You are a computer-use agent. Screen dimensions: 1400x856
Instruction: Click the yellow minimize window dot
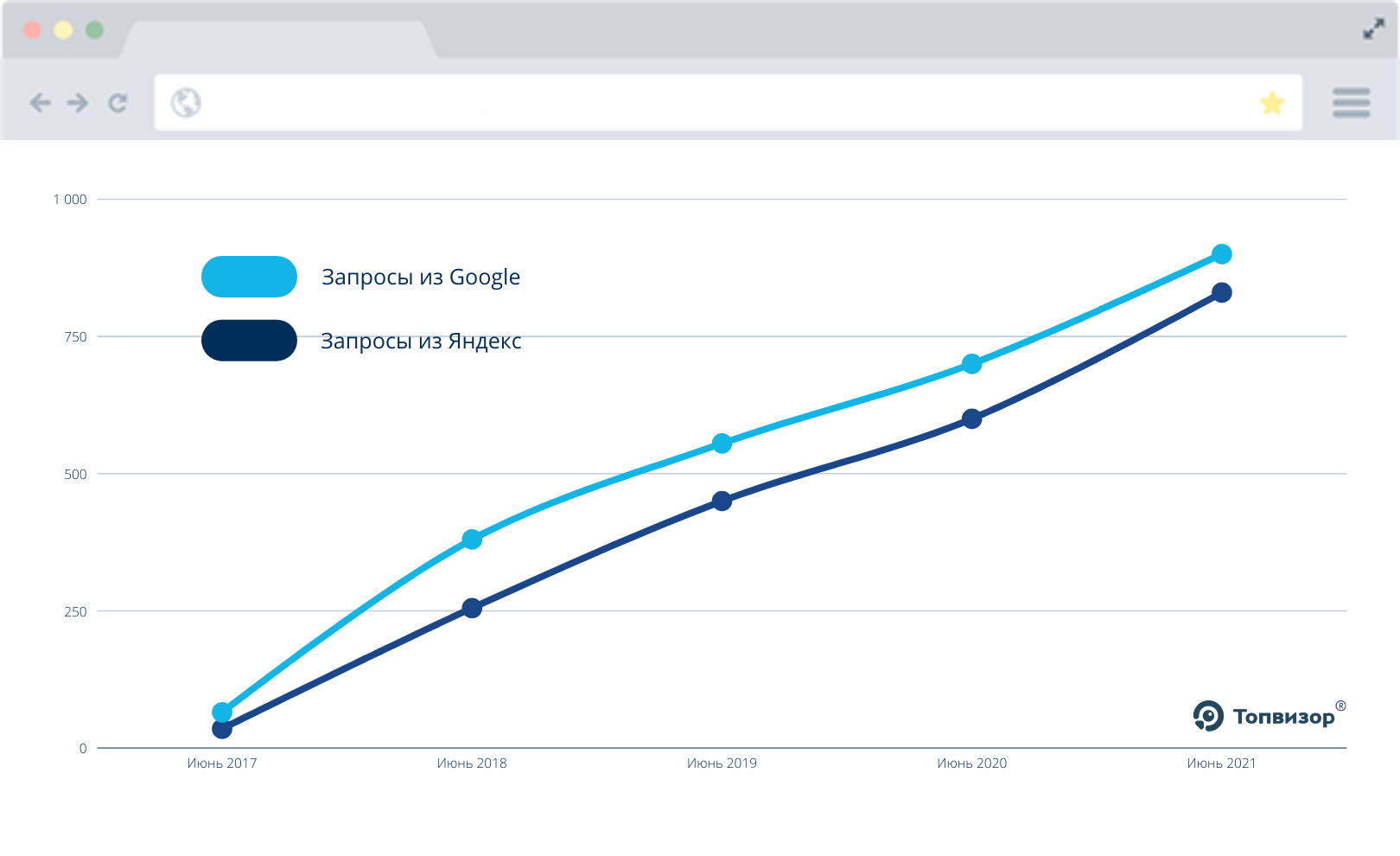point(63,30)
